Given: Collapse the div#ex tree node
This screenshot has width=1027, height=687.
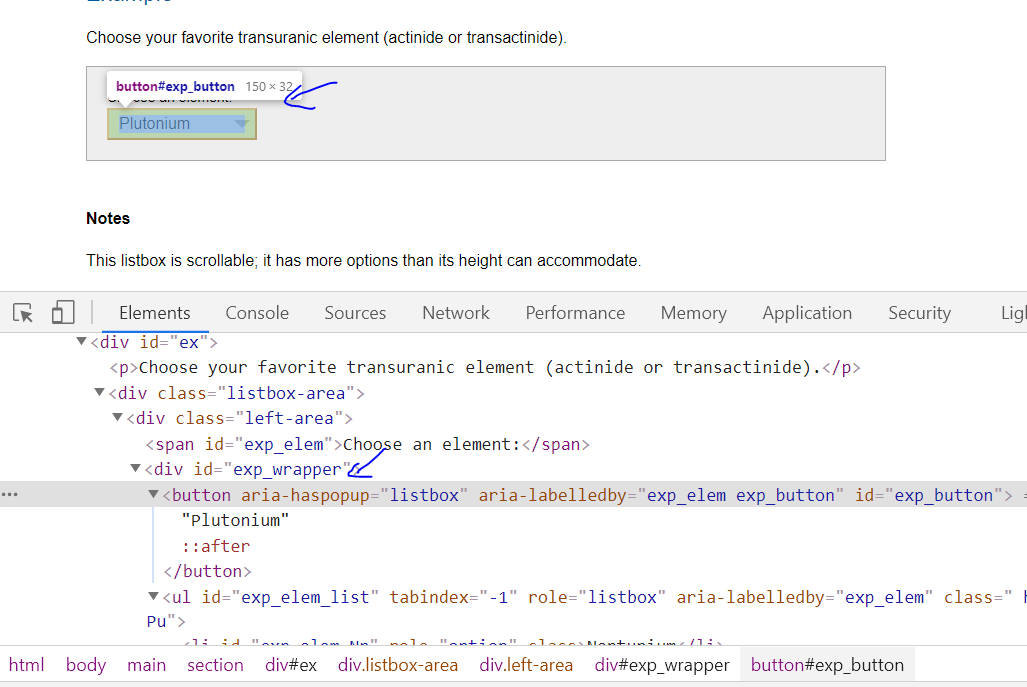Looking at the screenshot, I should (x=81, y=341).
